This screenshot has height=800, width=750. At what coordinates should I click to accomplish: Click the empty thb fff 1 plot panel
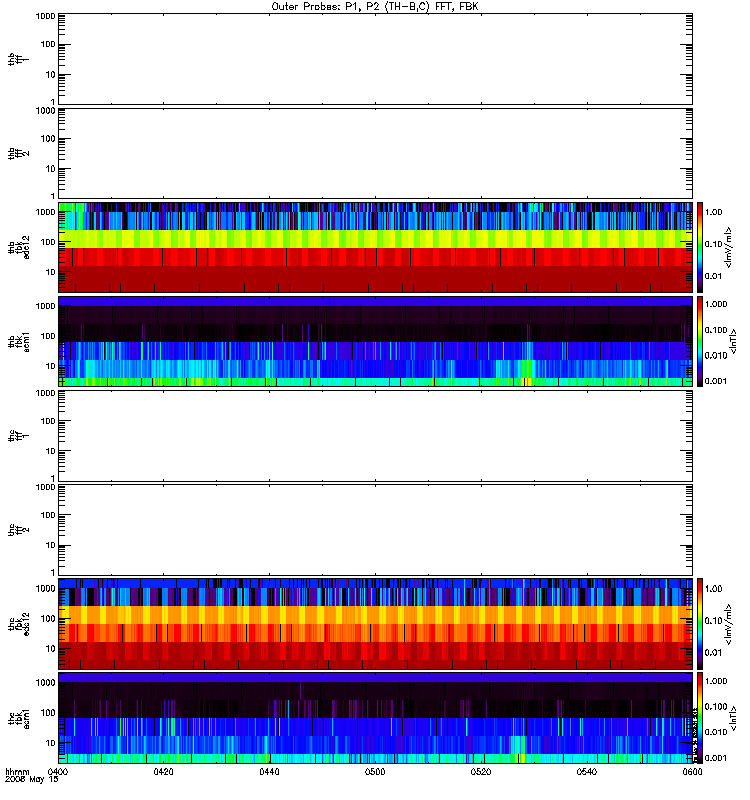pyautogui.click(x=375, y=59)
